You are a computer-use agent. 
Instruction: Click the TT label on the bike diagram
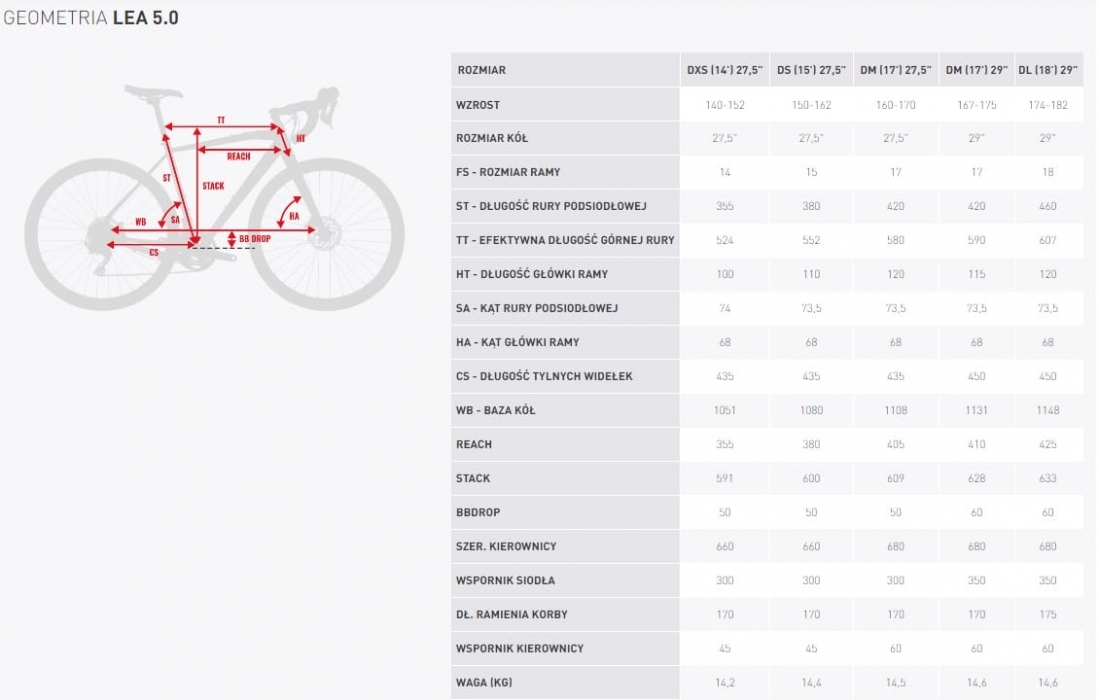coord(221,121)
